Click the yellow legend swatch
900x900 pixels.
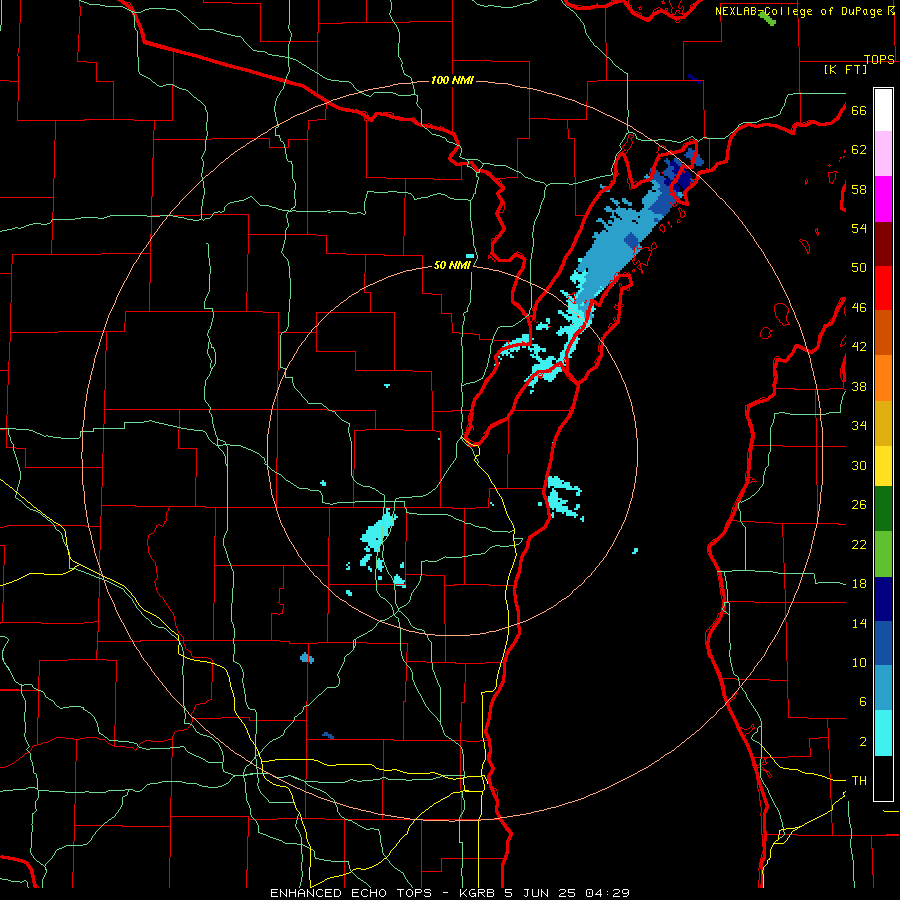click(883, 465)
